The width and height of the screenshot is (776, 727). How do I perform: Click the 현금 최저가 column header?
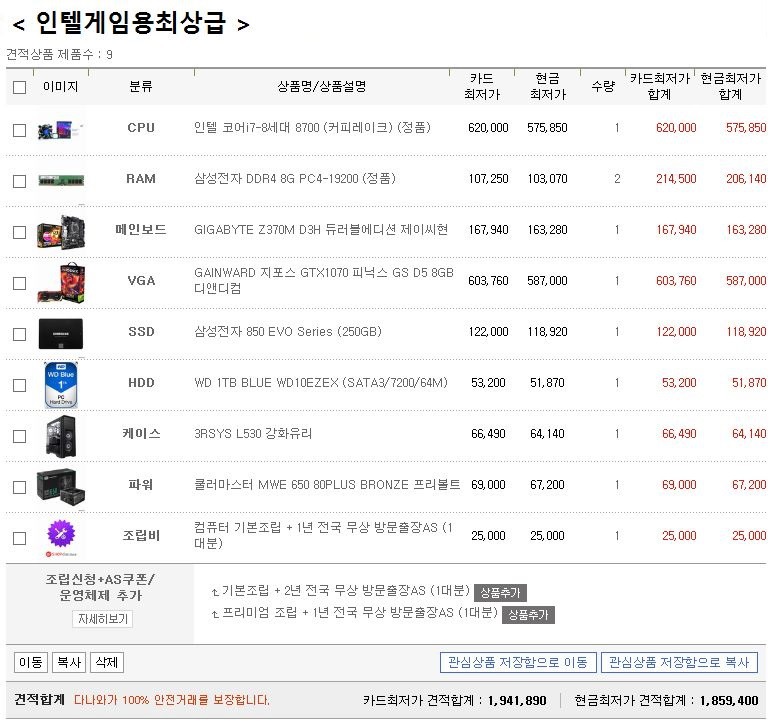(x=548, y=87)
